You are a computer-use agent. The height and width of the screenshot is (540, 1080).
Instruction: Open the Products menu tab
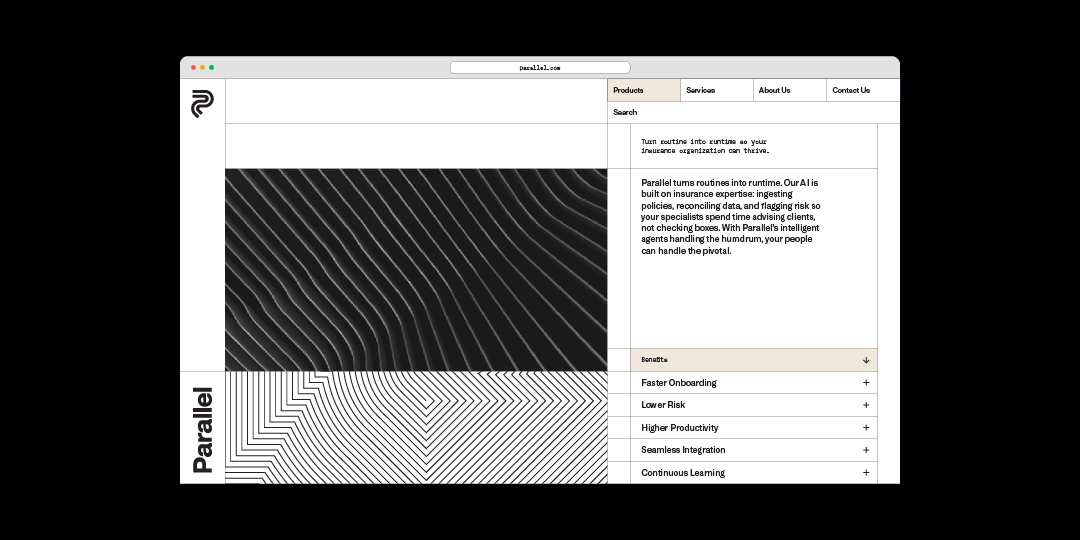click(644, 90)
